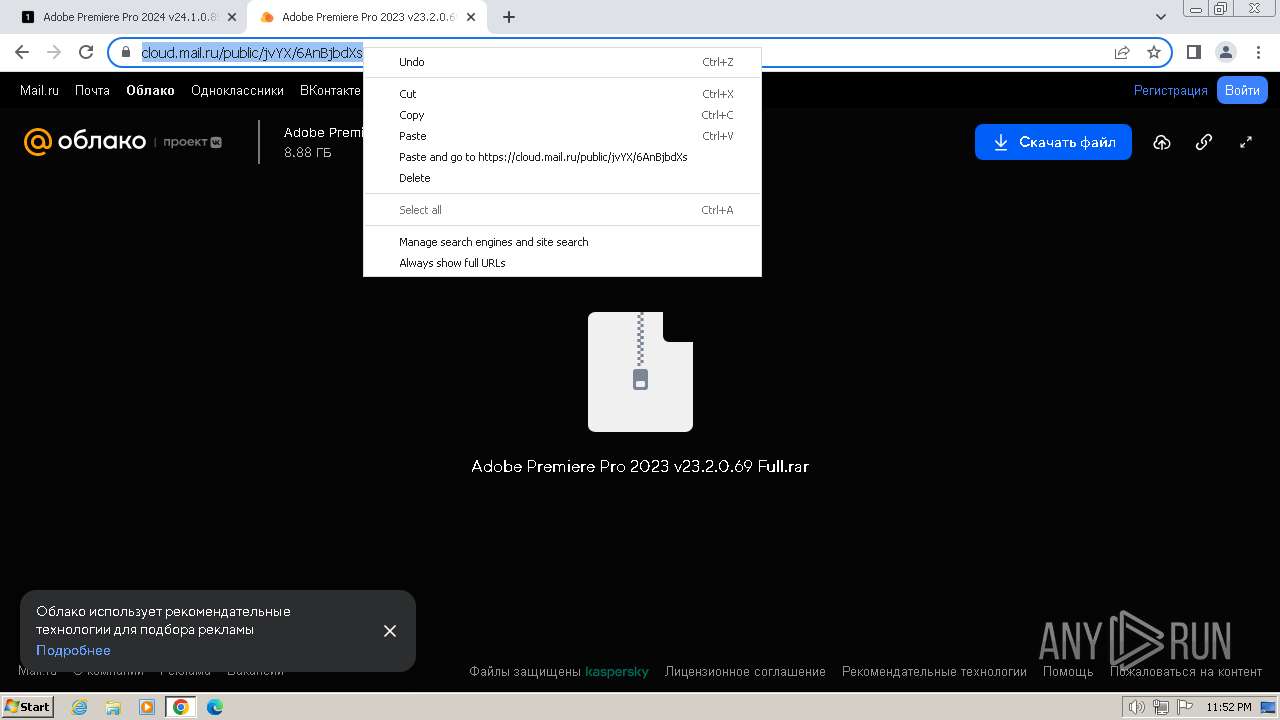The image size is (1280, 720).
Task: Close the Adobe Premiere Pro 2023 tab
Action: 470,17
